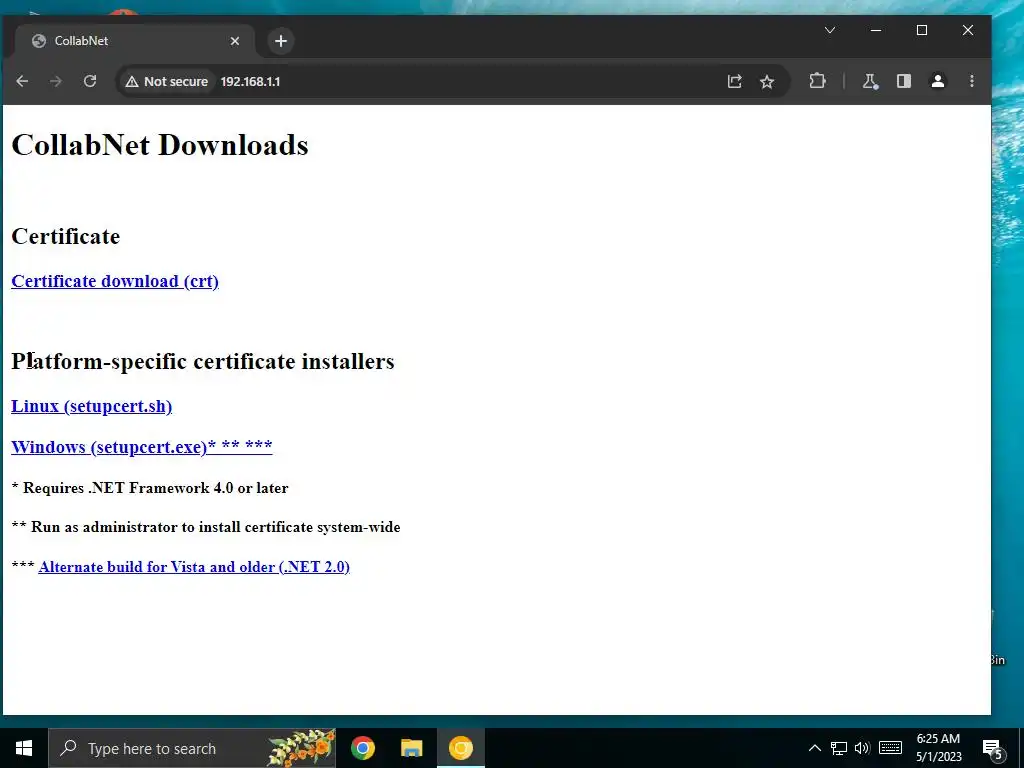The image size is (1024, 768).
Task: Click the CollabNet Downloads heading
Action: pos(160,145)
